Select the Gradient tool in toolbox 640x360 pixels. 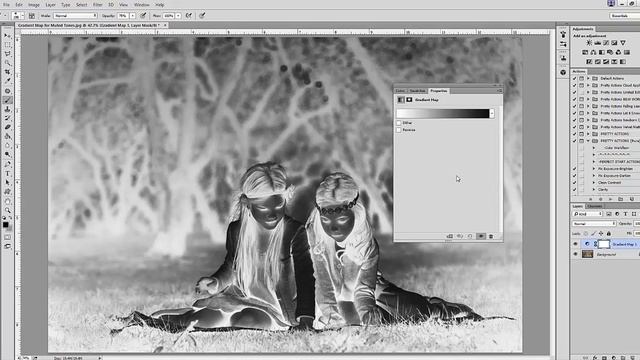[7, 136]
